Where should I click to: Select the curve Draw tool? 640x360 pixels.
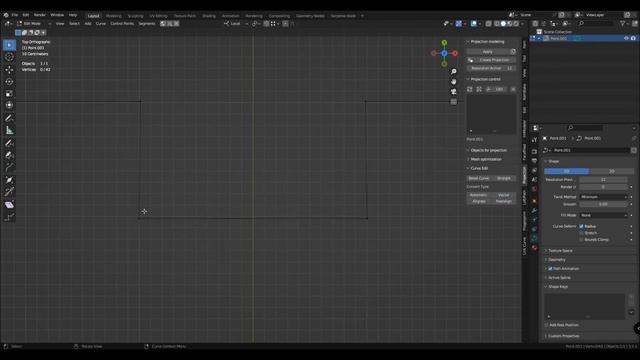9,143
